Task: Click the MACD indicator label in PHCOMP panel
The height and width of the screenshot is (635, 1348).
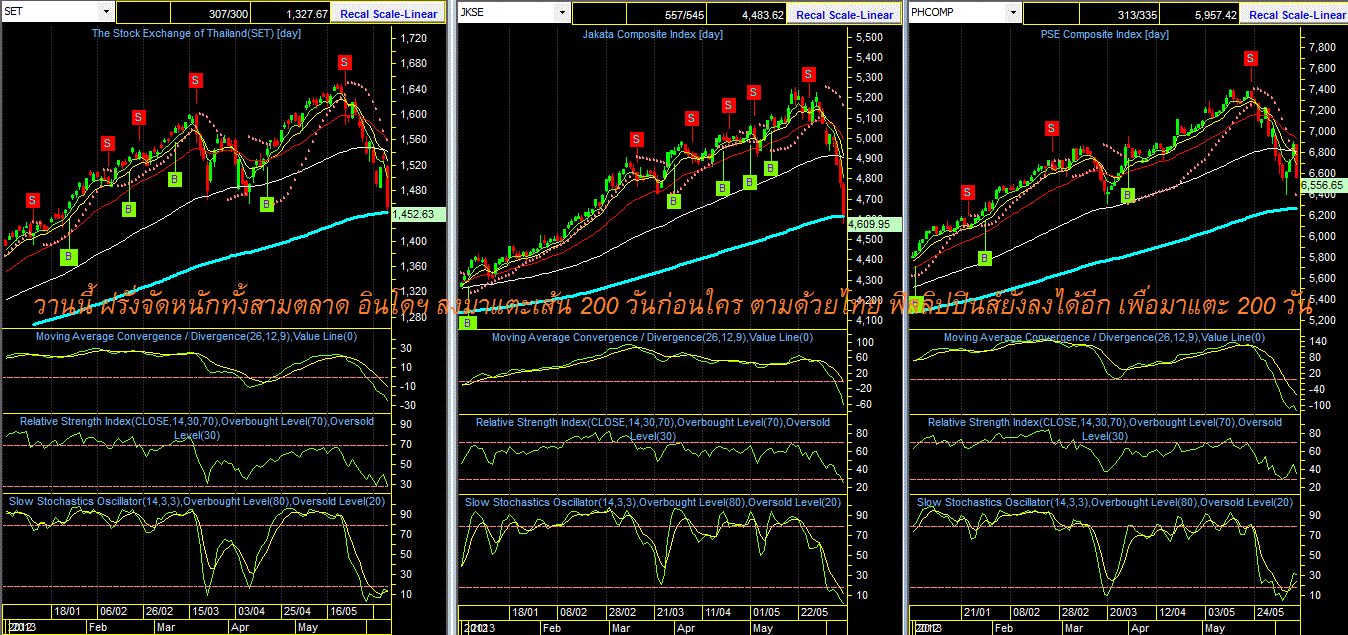Action: tap(1105, 337)
